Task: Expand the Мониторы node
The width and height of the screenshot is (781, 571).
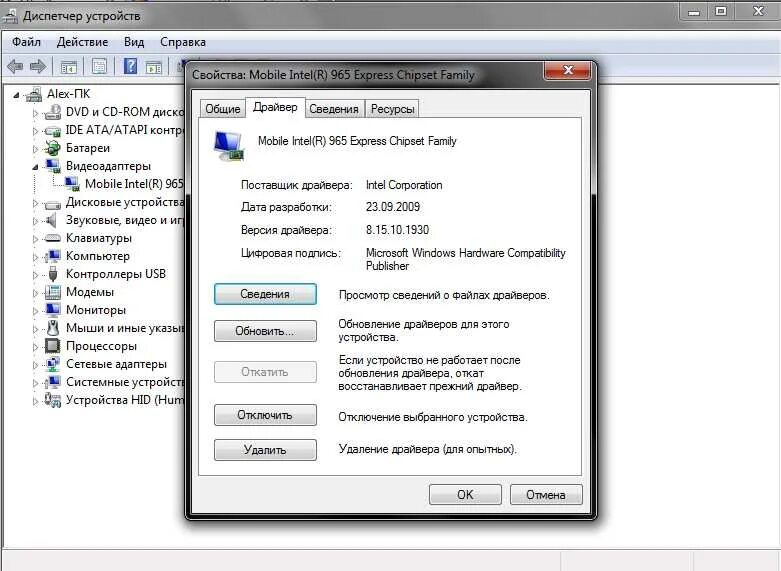Action: point(35,311)
